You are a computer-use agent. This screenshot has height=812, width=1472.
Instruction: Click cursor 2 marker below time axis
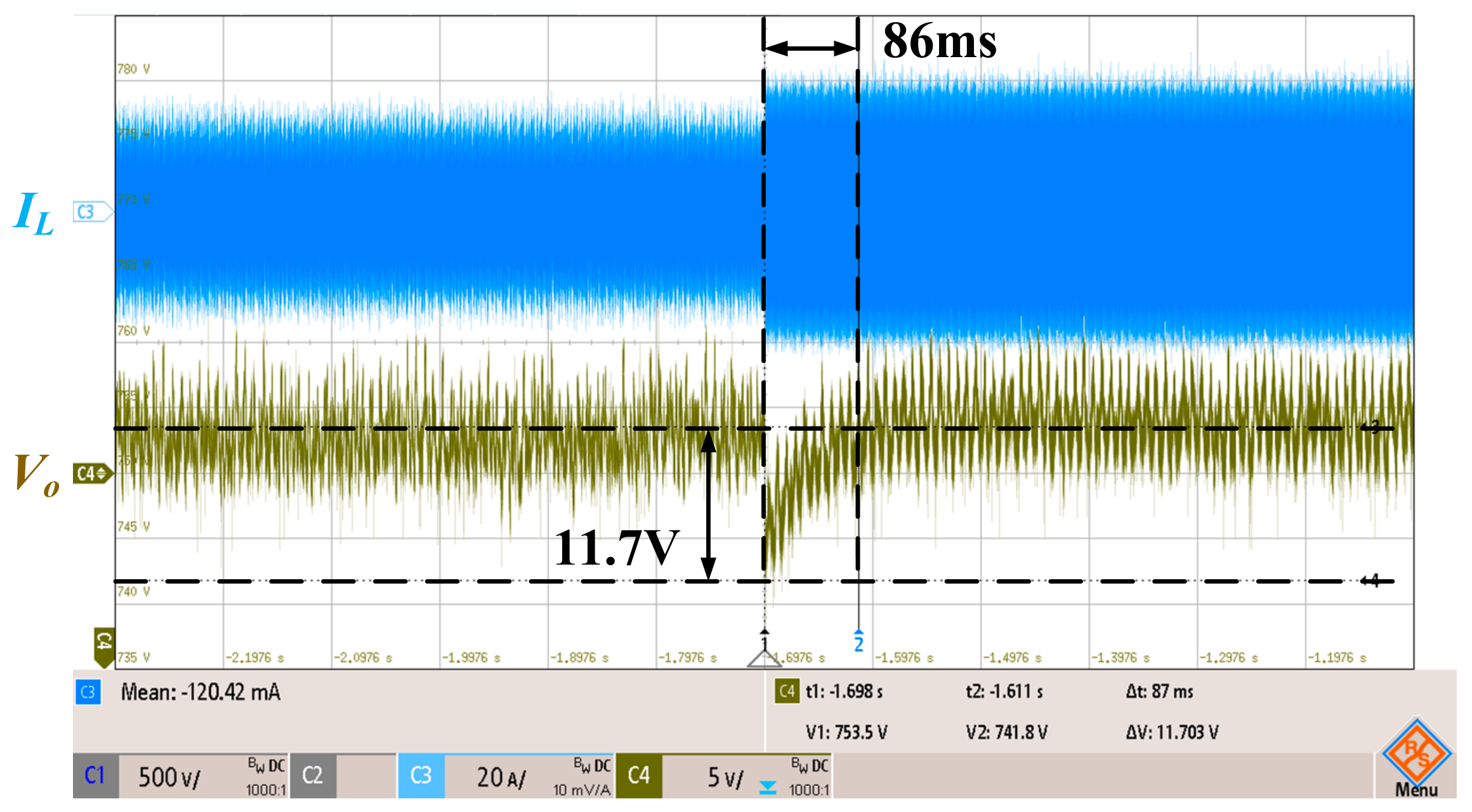click(x=858, y=641)
